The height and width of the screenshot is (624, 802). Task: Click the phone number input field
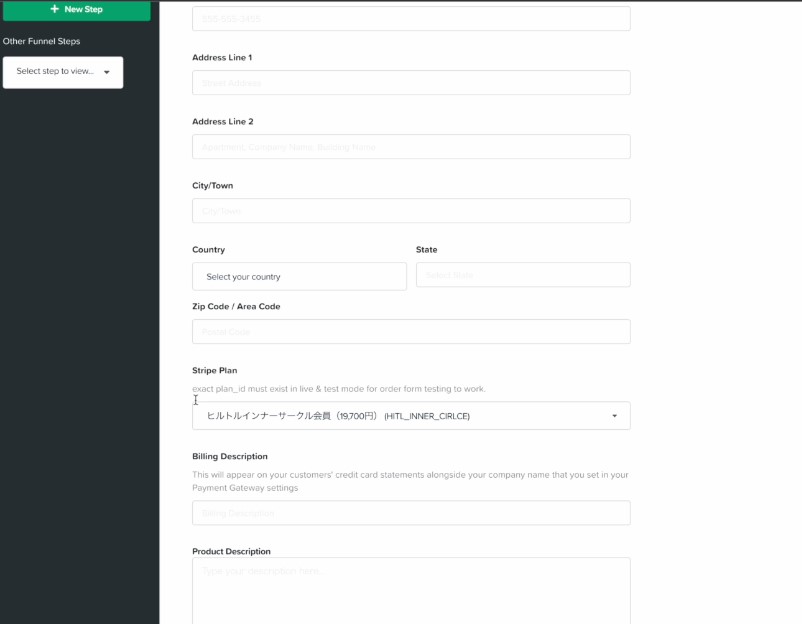(x=411, y=19)
